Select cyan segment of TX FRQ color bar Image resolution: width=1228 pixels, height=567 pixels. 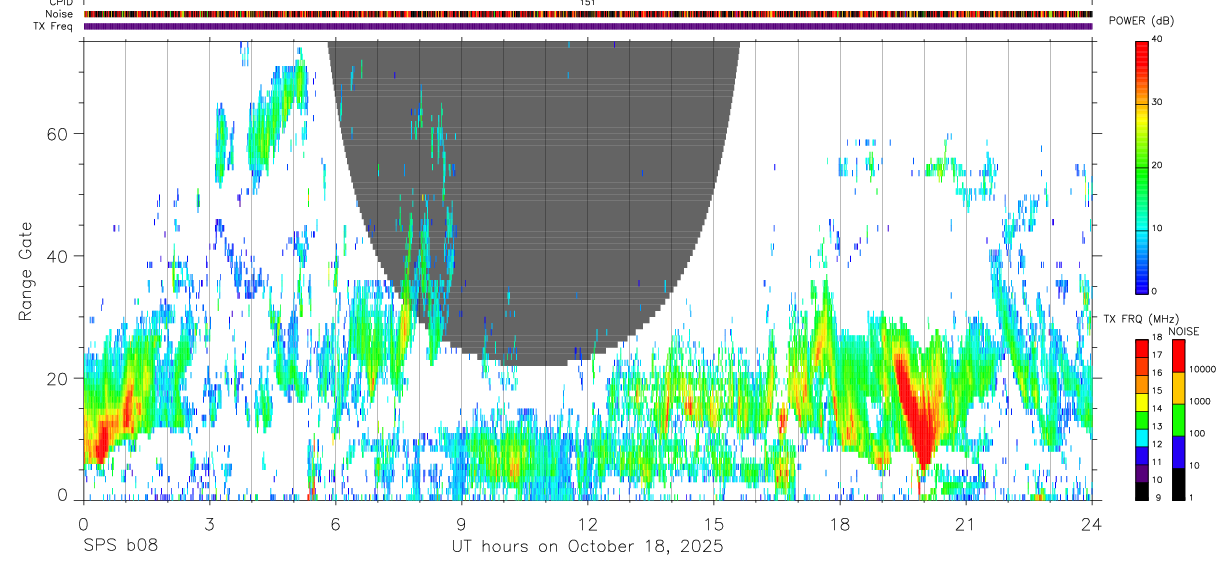tap(1142, 438)
